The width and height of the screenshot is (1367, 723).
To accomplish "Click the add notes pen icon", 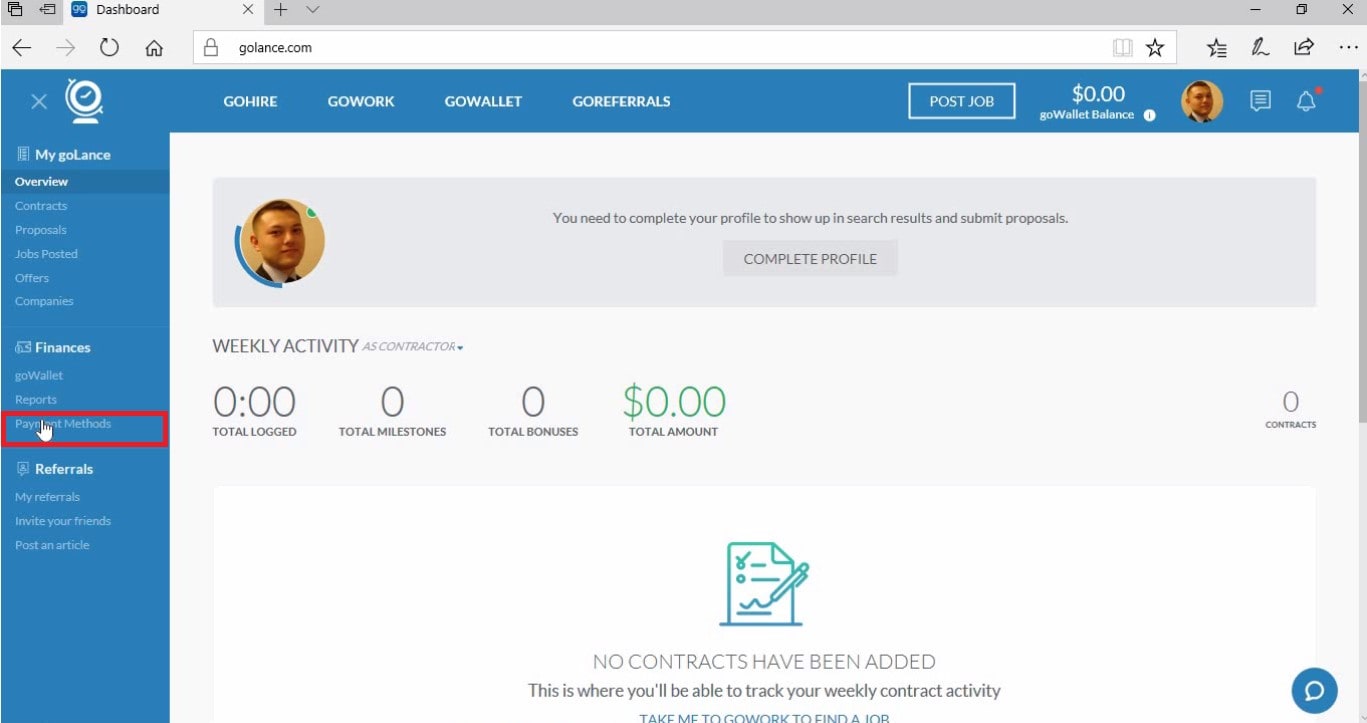I will [1261, 47].
